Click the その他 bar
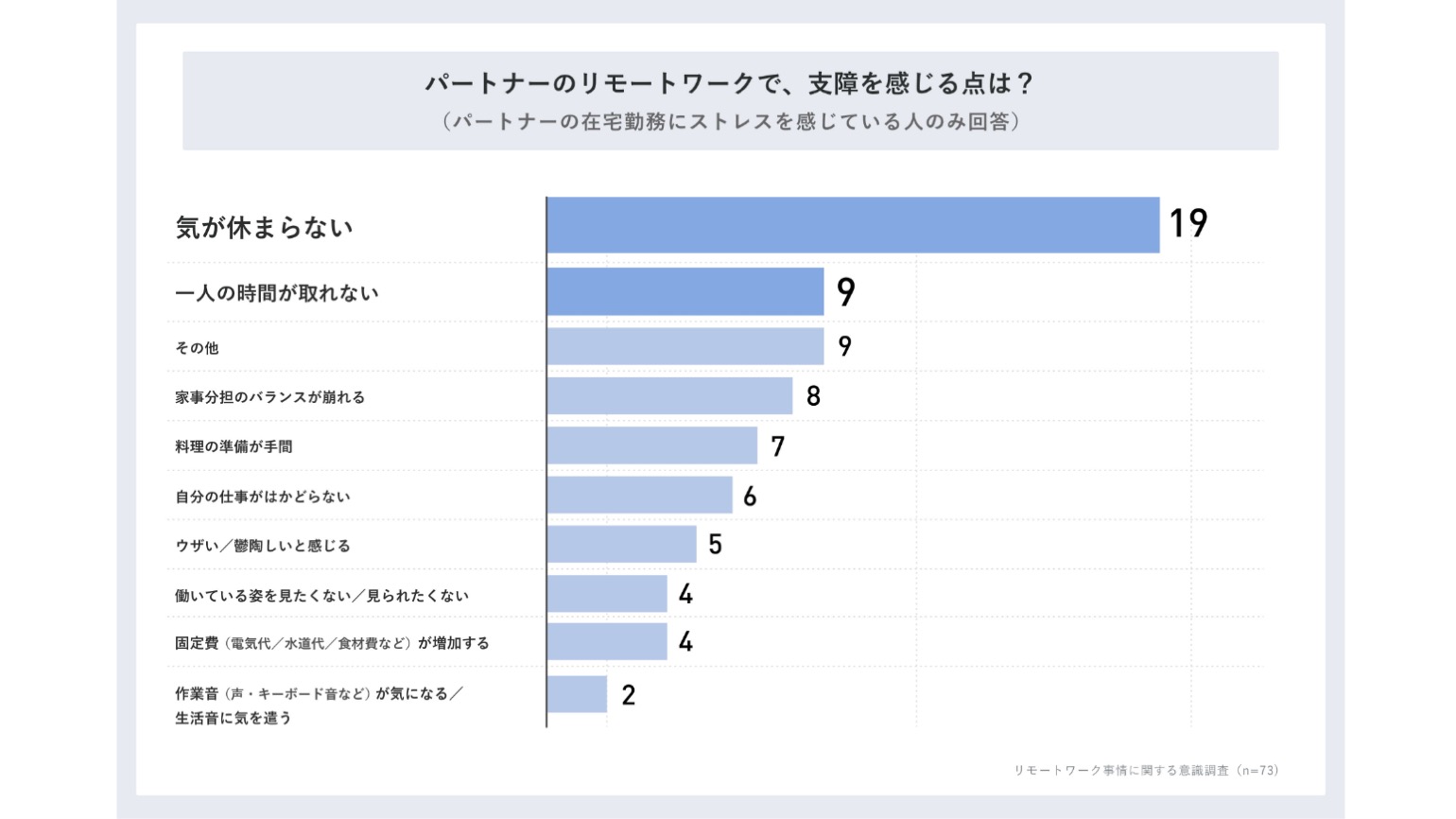Viewport: 1456px width, 819px height. click(x=685, y=346)
